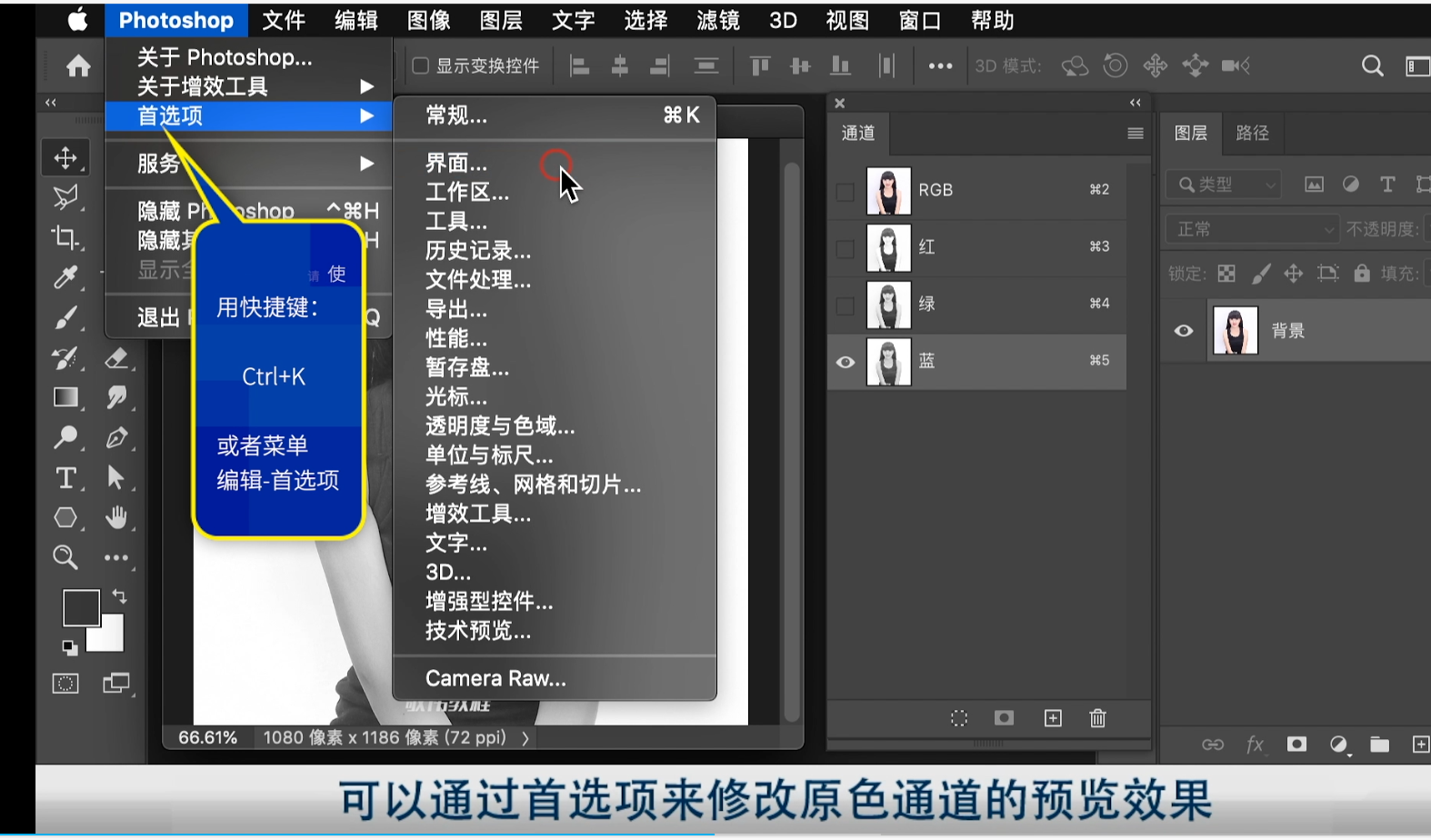This screenshot has height=840, width=1431.
Task: Load channel as selection icon
Action: point(959,718)
